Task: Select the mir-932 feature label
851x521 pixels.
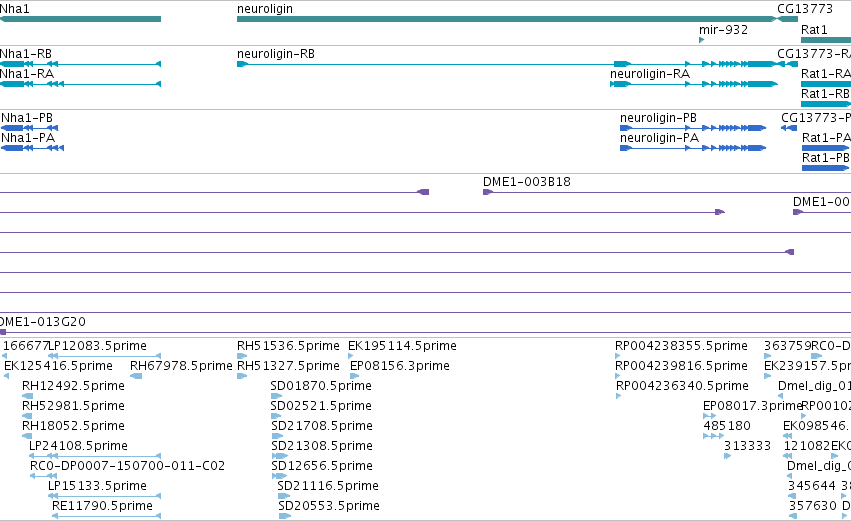Action: click(723, 30)
